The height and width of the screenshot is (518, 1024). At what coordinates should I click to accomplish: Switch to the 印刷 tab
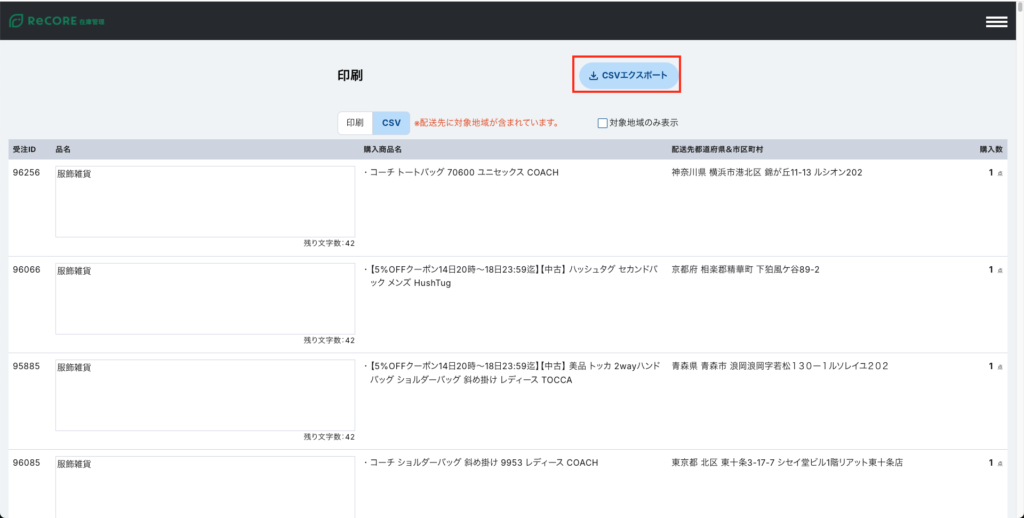pyautogui.click(x=355, y=123)
